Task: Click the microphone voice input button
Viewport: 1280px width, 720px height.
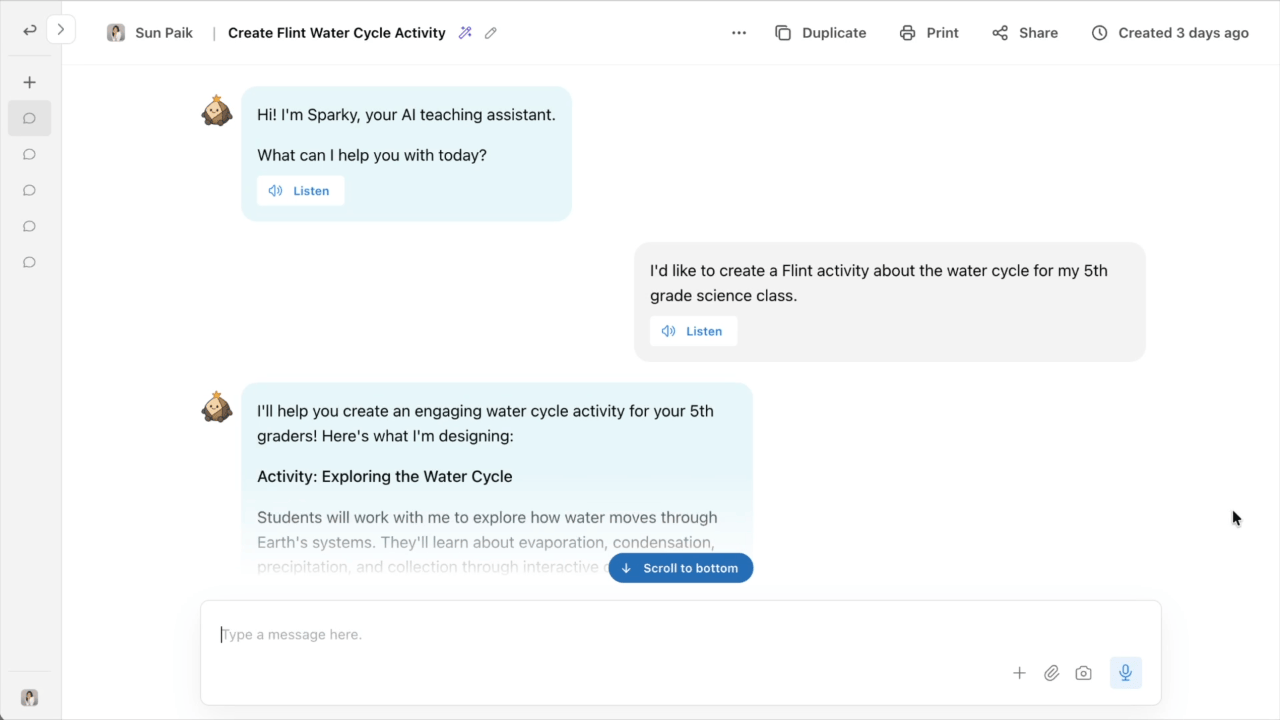Action: click(x=1126, y=673)
